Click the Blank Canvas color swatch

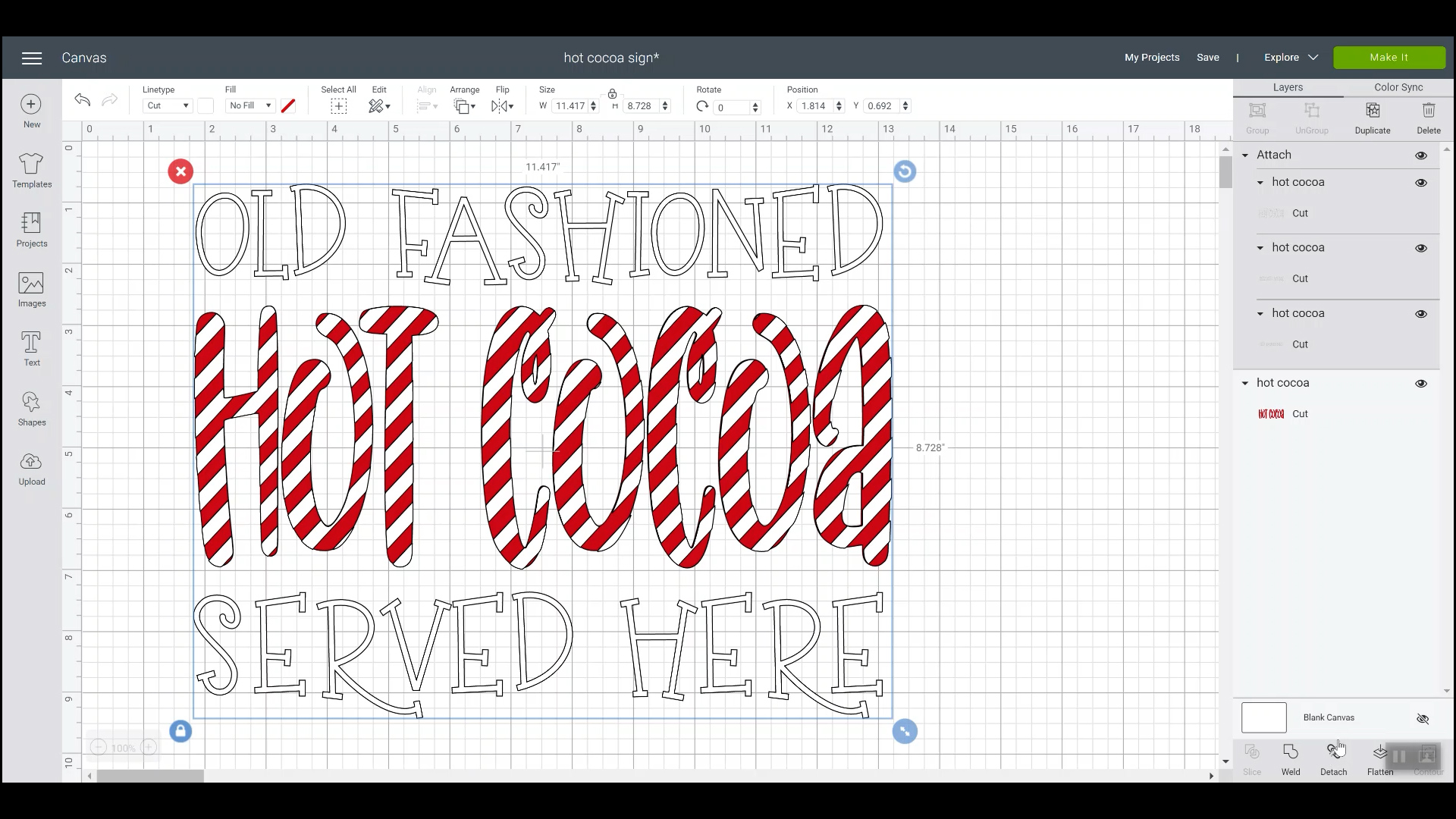[x=1263, y=717]
